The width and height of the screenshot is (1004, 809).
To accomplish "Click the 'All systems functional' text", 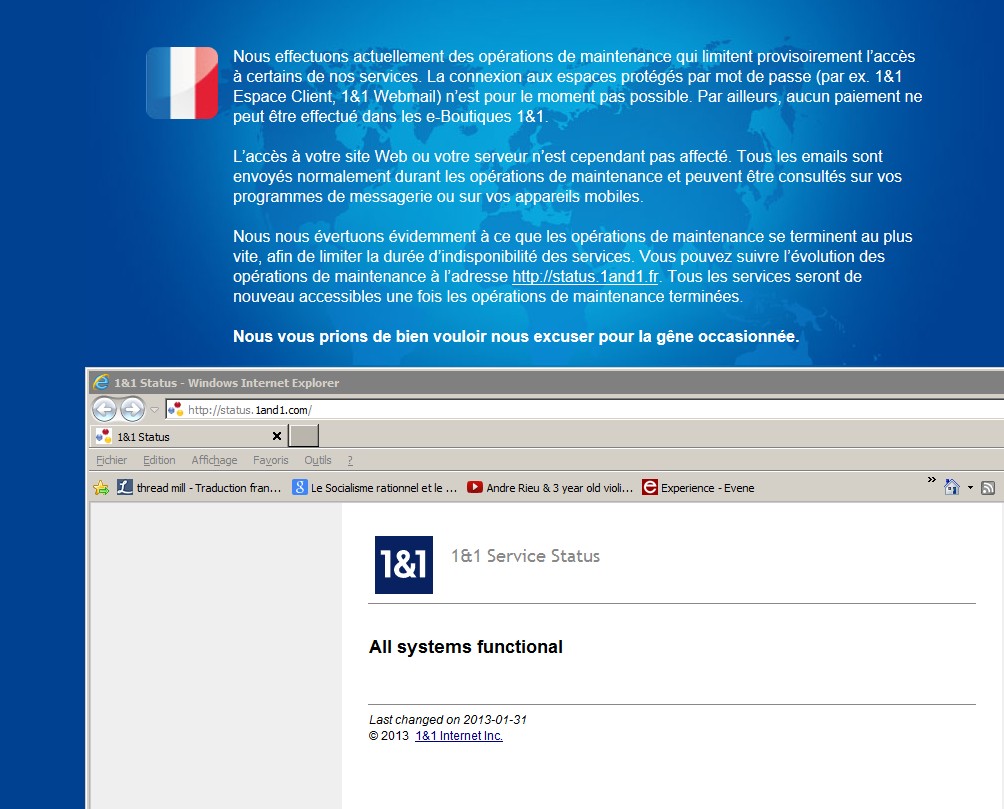I will coord(466,646).
